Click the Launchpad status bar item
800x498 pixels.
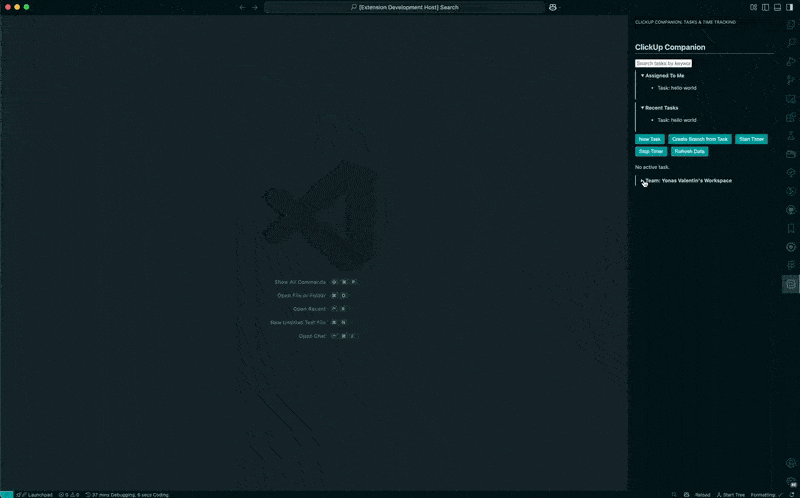(x=35, y=494)
